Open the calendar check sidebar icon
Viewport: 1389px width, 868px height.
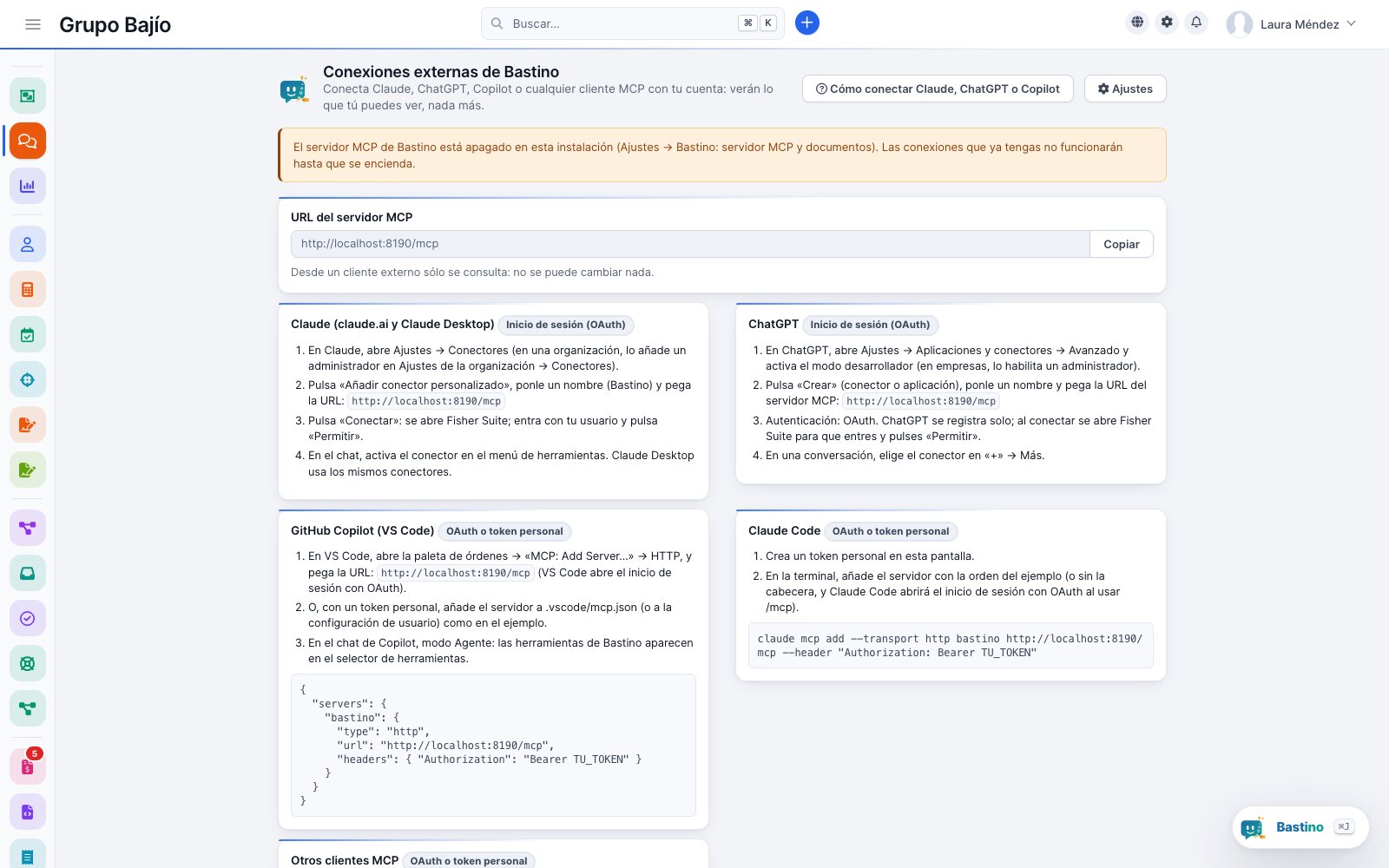click(28, 334)
